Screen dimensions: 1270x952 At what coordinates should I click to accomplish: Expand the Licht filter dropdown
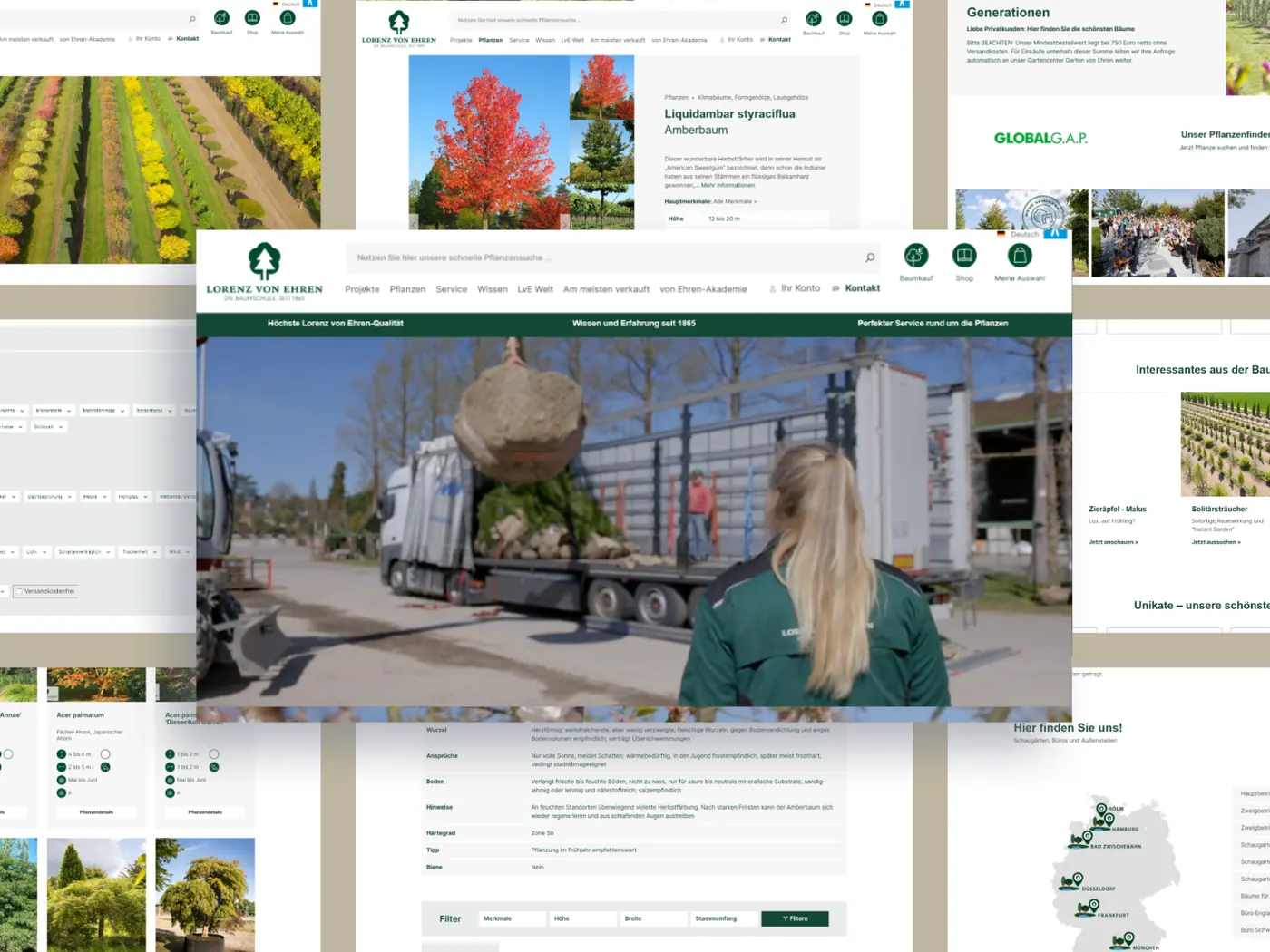[36, 552]
